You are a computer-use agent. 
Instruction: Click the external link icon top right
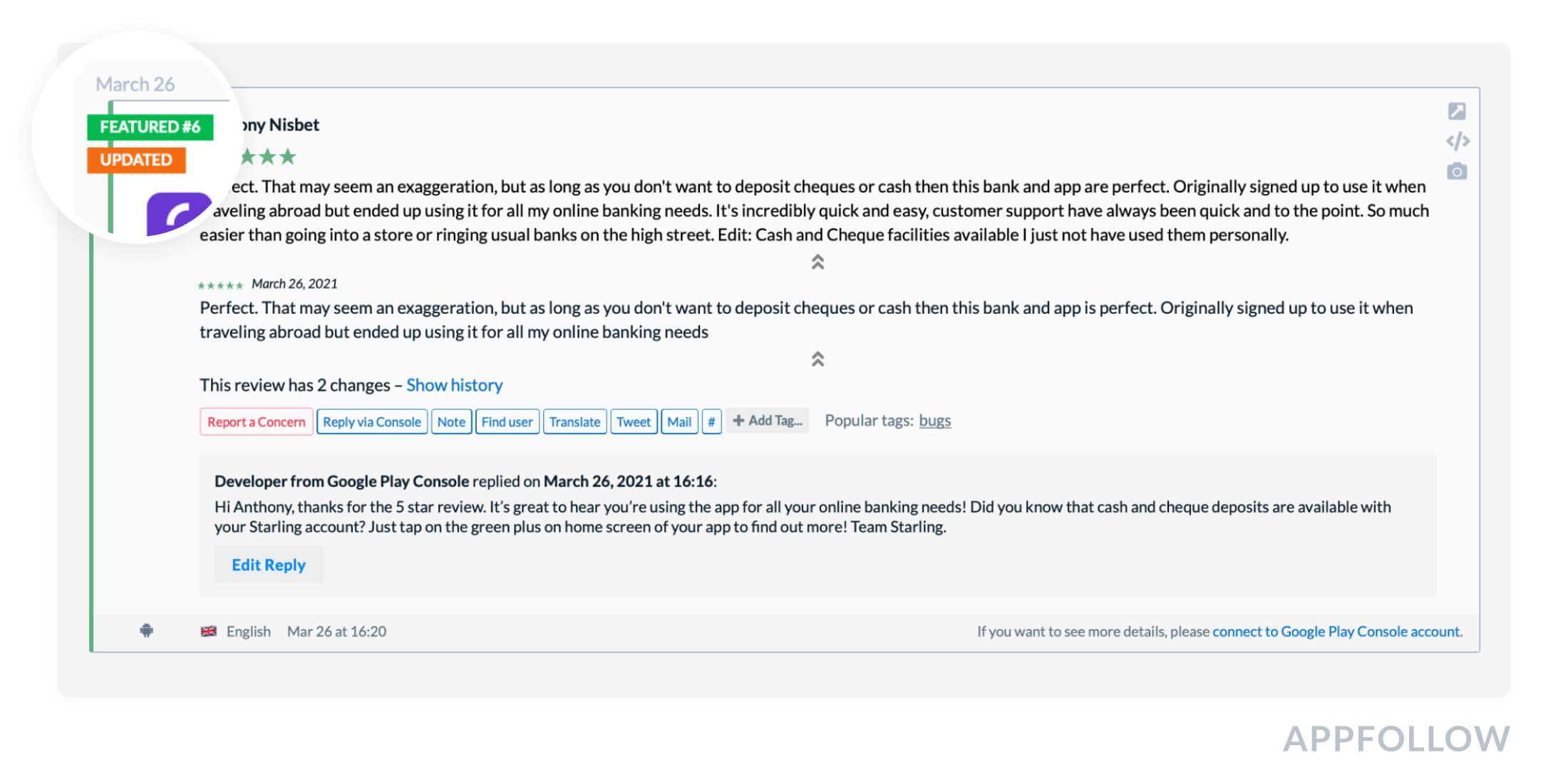tap(1457, 112)
